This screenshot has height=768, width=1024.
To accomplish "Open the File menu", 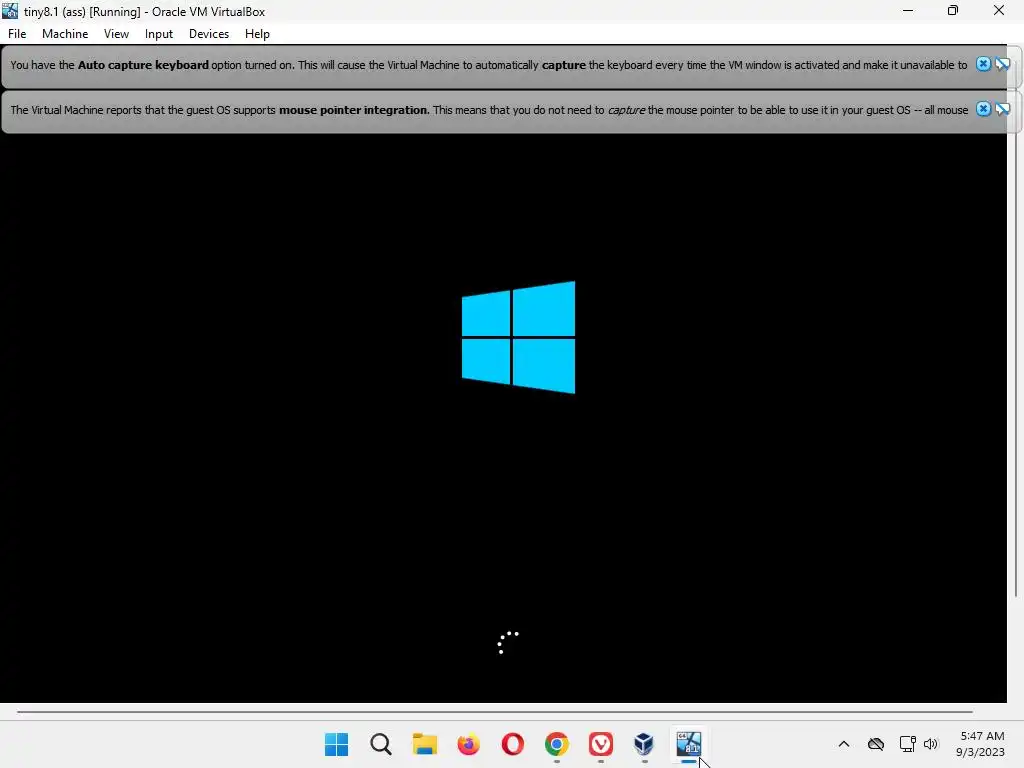I will click(x=17, y=34).
